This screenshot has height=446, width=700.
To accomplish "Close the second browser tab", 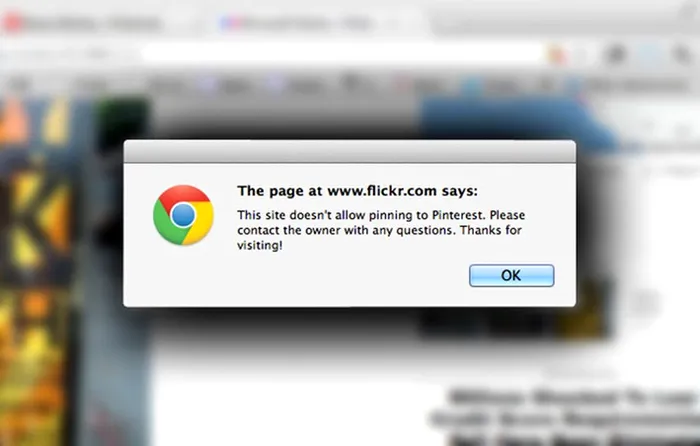I will [394, 23].
